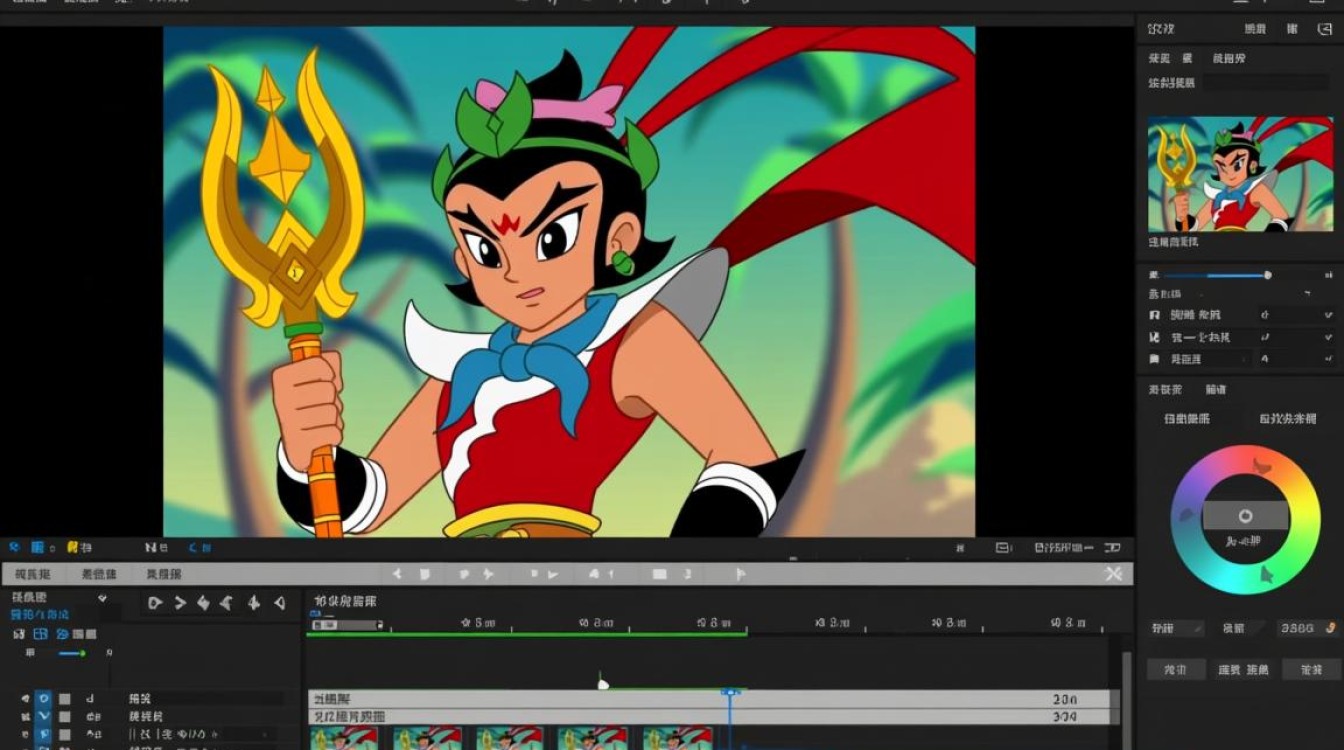Click the white keyframe marker on the timeline
1344x750 pixels.
[x=603, y=684]
